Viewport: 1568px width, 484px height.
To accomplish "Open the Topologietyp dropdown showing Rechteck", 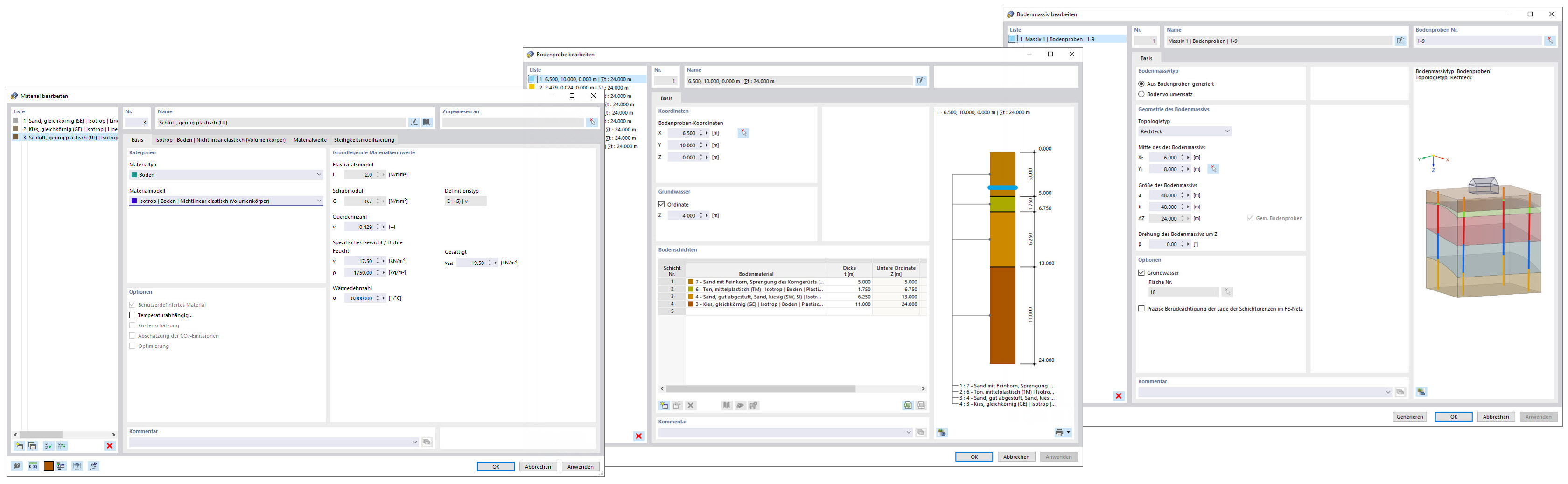I will 1184,131.
